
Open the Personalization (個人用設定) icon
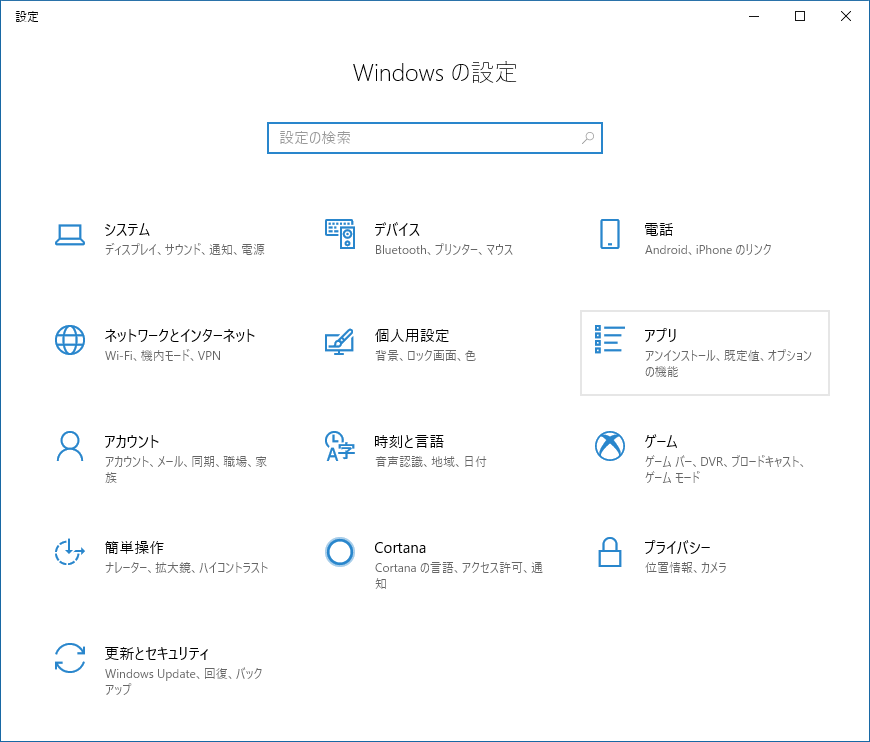[340, 340]
